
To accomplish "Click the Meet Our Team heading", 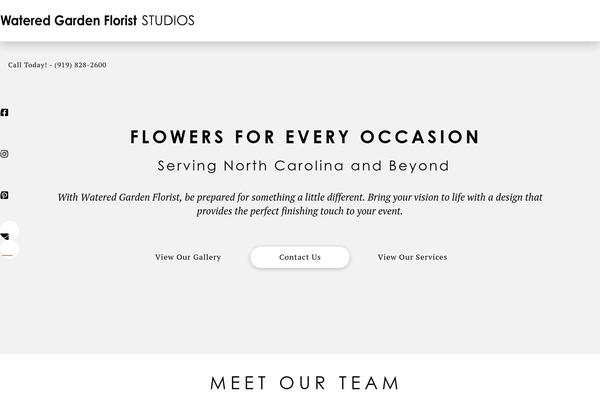I will coord(305,383).
